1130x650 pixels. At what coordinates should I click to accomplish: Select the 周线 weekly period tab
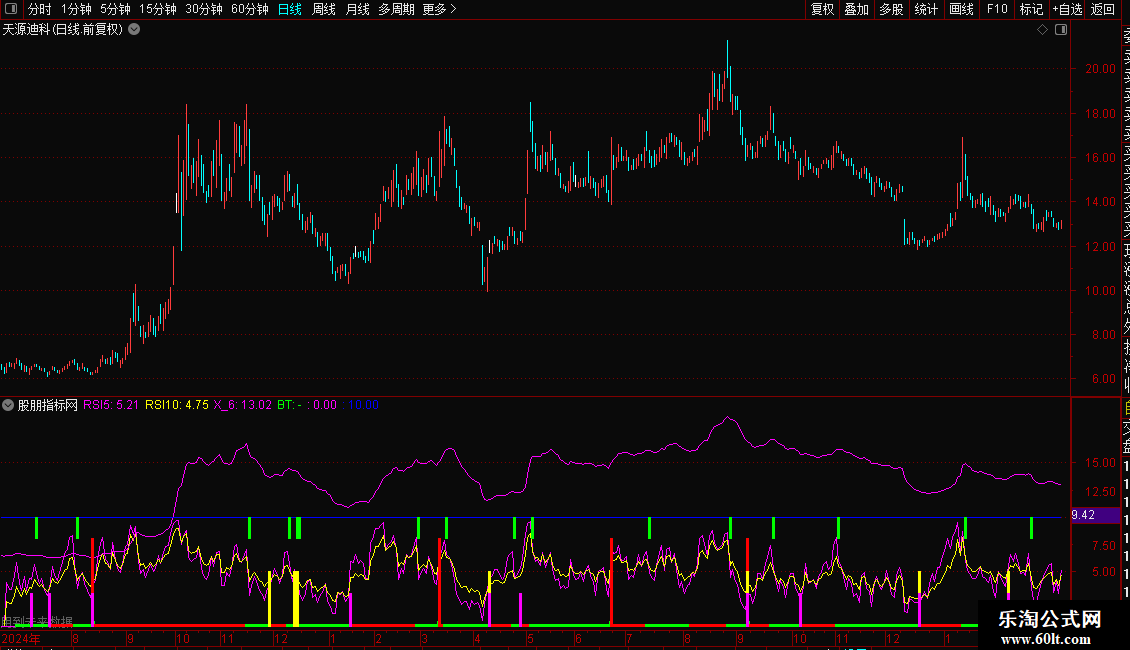[324, 9]
